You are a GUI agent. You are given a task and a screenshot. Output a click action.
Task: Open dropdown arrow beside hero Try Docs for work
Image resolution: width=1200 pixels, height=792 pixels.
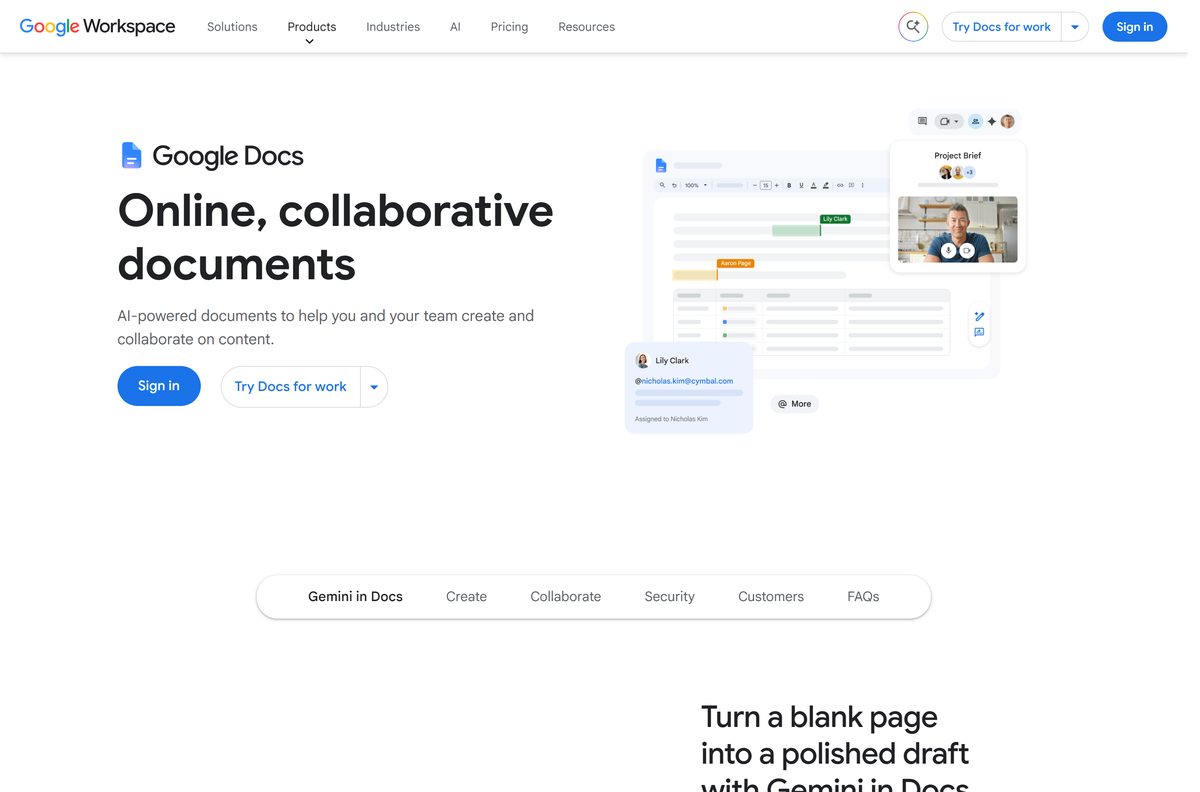pyautogui.click(x=374, y=387)
